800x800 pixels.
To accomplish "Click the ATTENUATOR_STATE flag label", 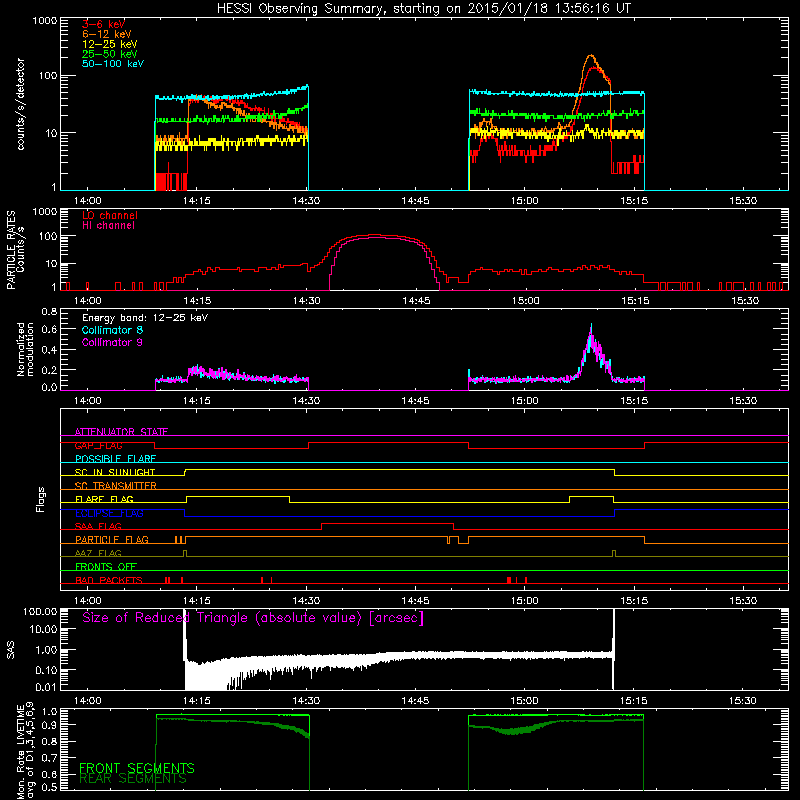I will (121, 432).
